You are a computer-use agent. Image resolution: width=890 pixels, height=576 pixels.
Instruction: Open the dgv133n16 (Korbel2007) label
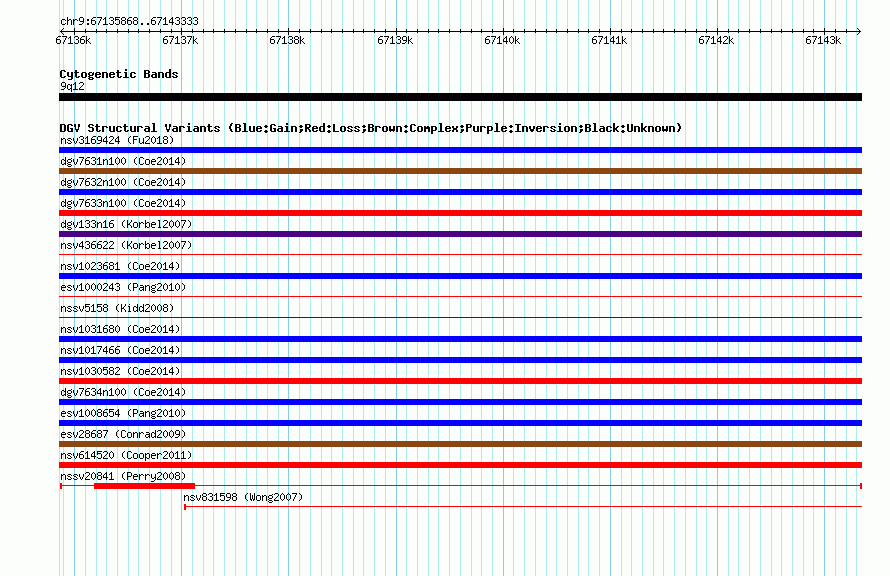[x=126, y=224]
